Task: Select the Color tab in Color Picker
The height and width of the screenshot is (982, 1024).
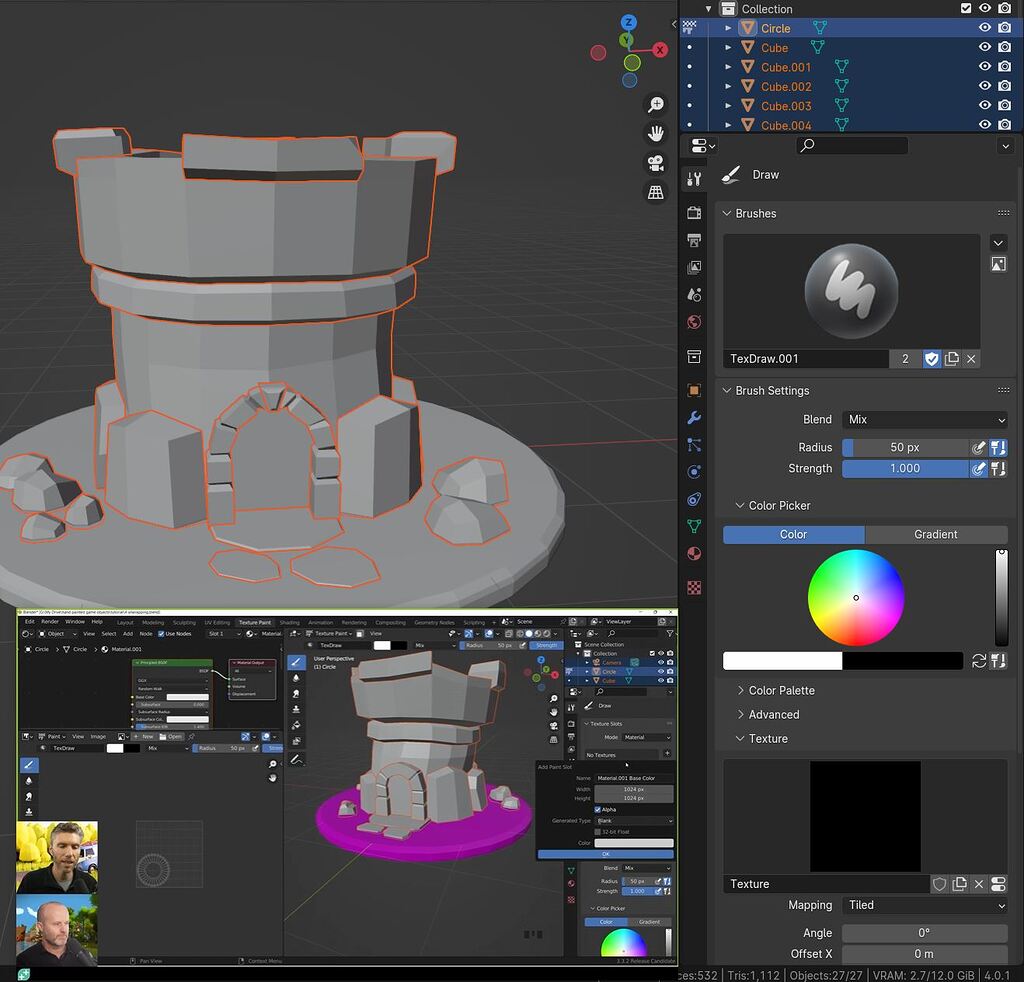Action: coord(793,534)
